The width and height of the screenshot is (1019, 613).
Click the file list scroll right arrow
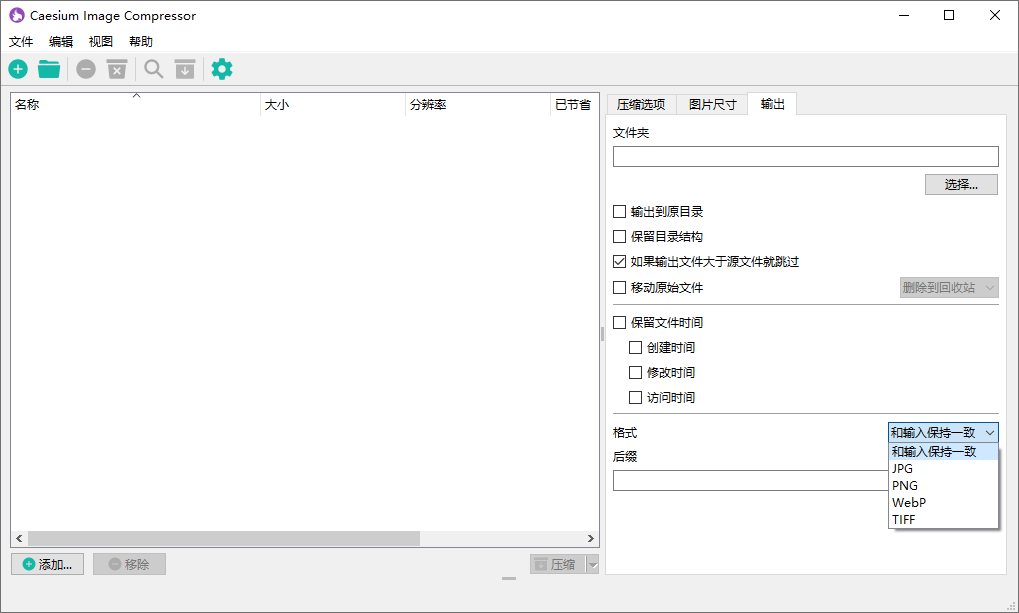(590, 538)
